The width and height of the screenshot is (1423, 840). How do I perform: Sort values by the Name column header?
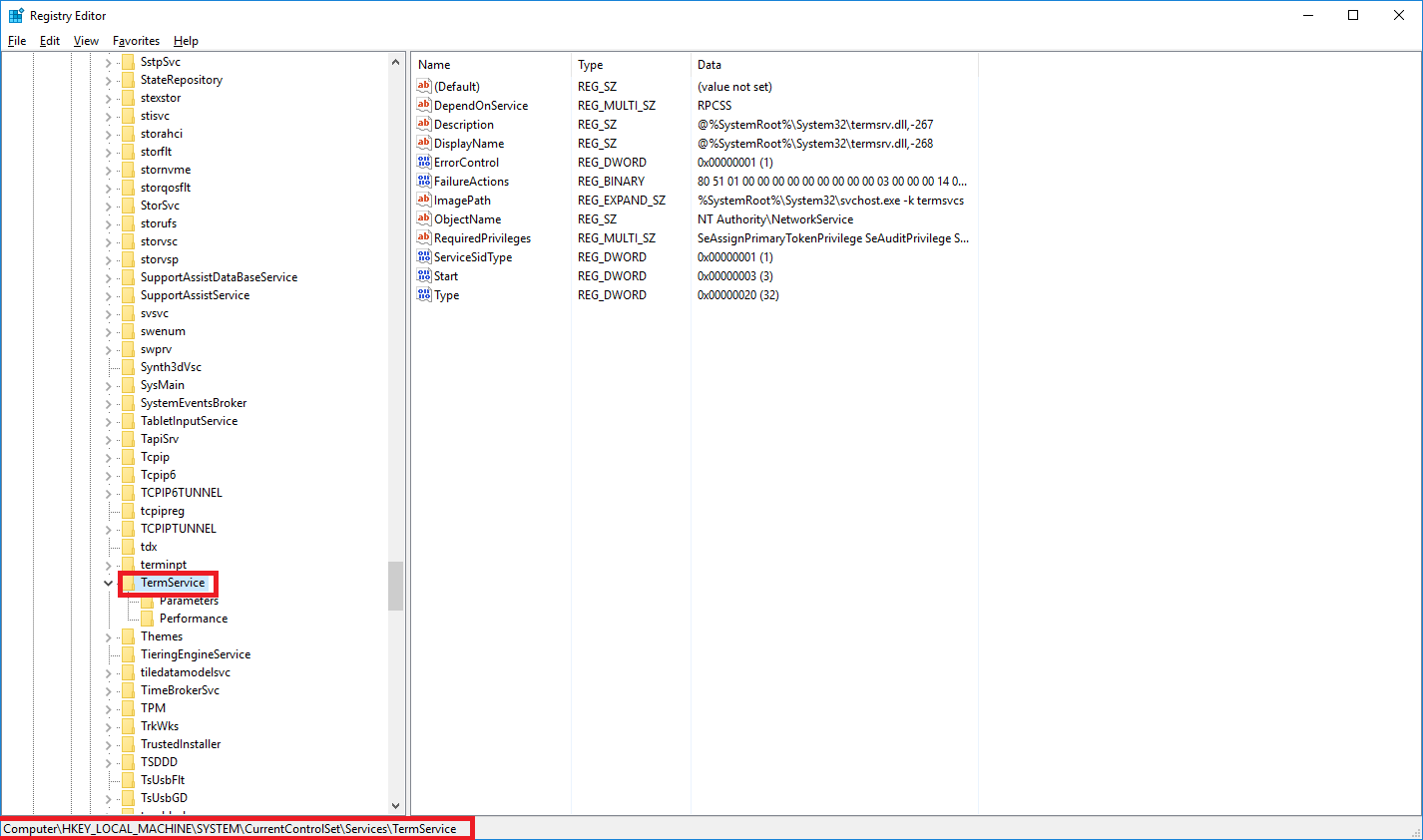491,64
